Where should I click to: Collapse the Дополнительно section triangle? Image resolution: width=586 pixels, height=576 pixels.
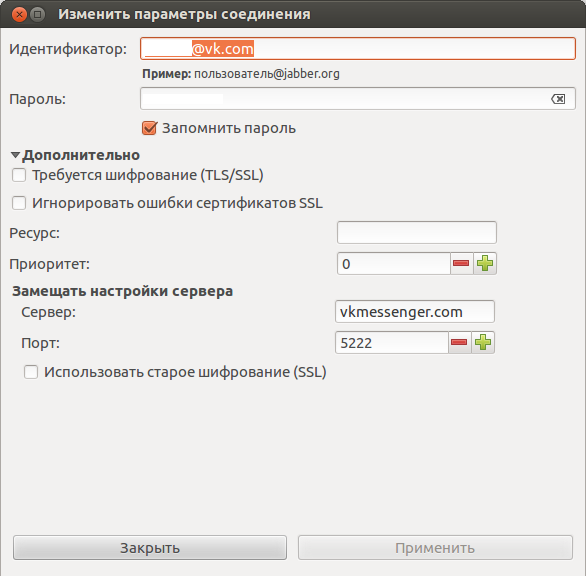(15, 155)
